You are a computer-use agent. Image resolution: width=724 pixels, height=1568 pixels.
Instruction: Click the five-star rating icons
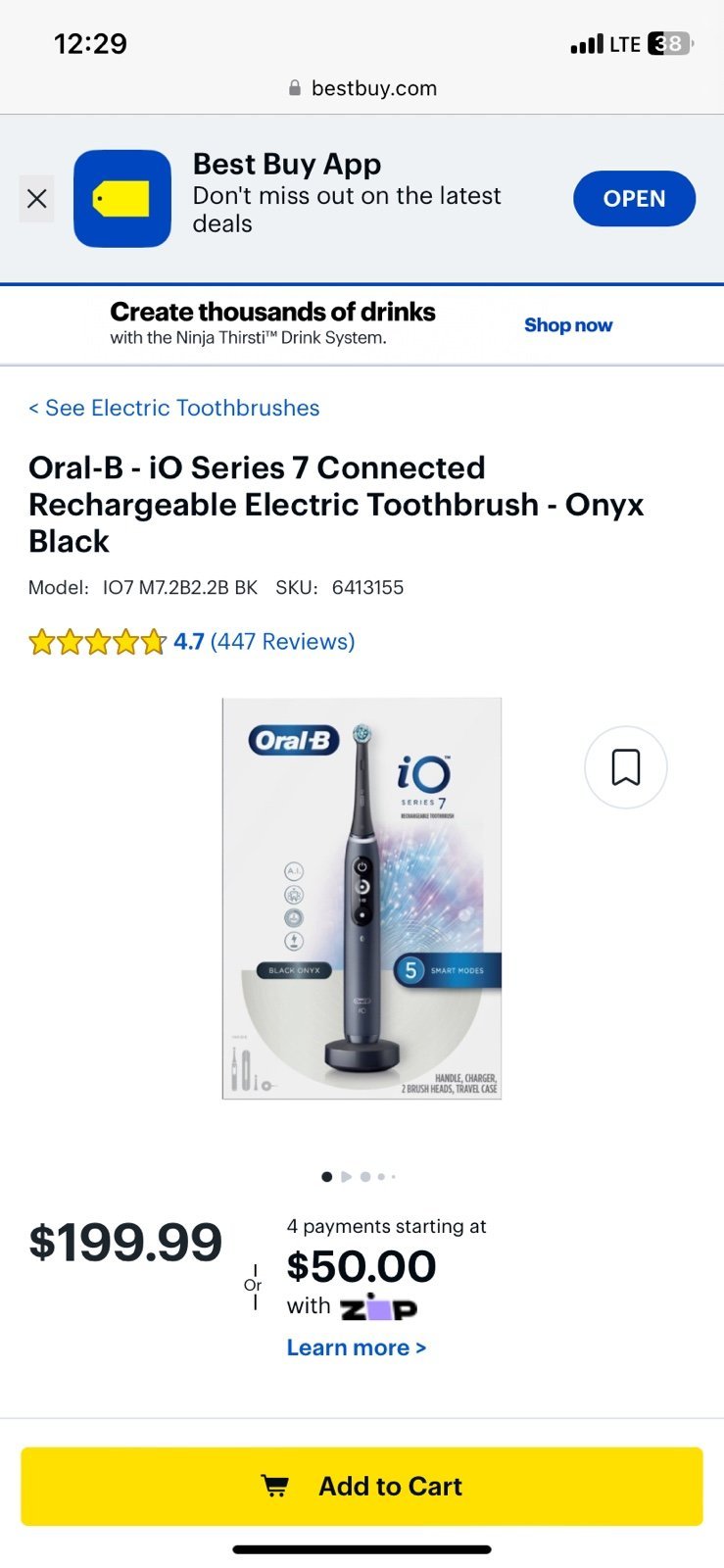pos(97,642)
